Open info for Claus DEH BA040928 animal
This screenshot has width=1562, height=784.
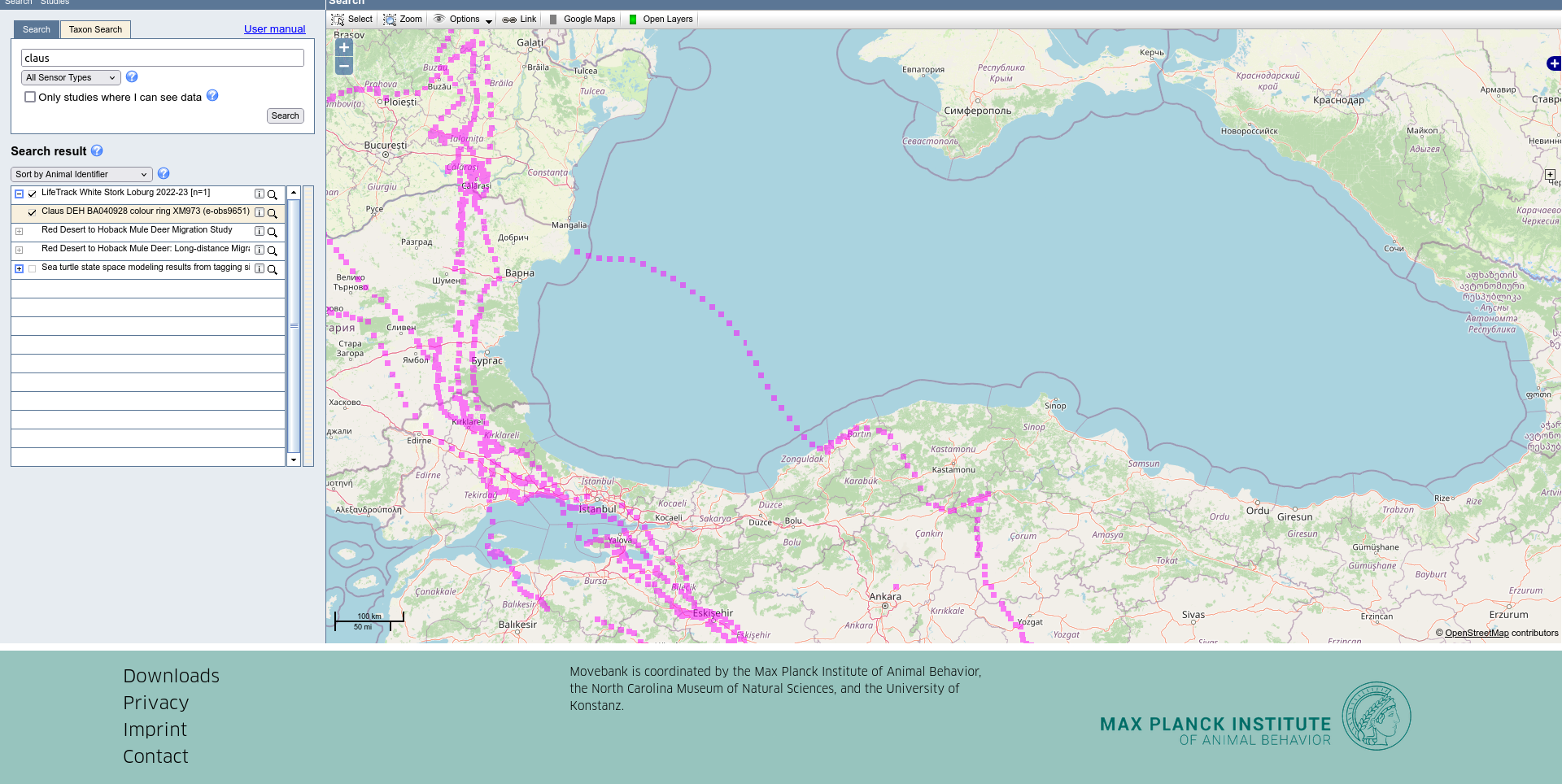pos(260,213)
